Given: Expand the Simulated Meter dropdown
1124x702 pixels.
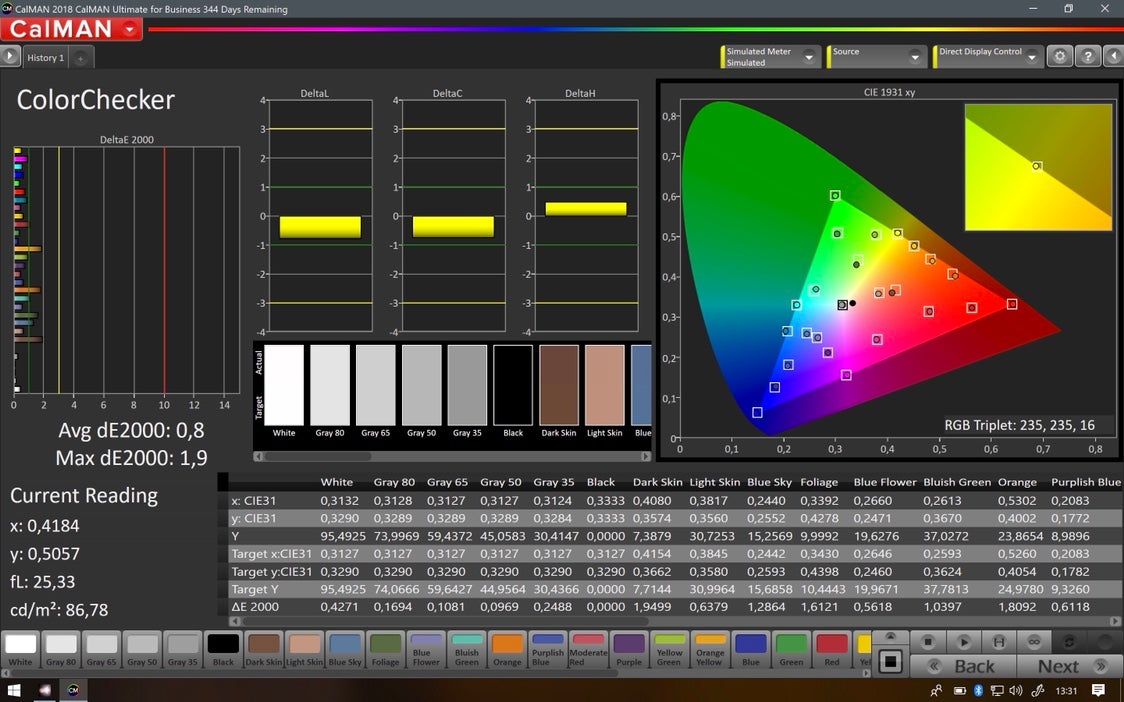Looking at the screenshot, I should [x=809, y=57].
